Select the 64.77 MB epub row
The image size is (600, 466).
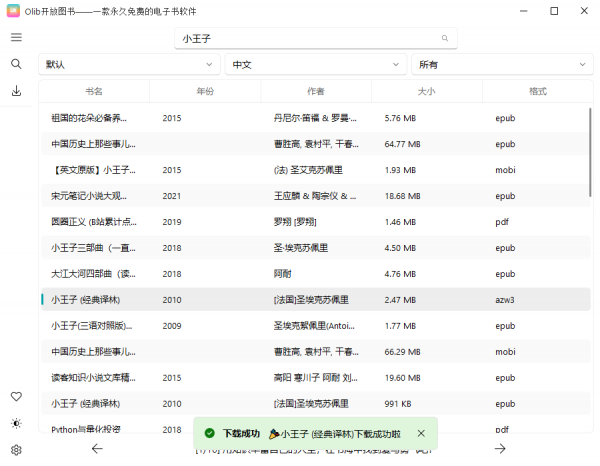(315, 144)
